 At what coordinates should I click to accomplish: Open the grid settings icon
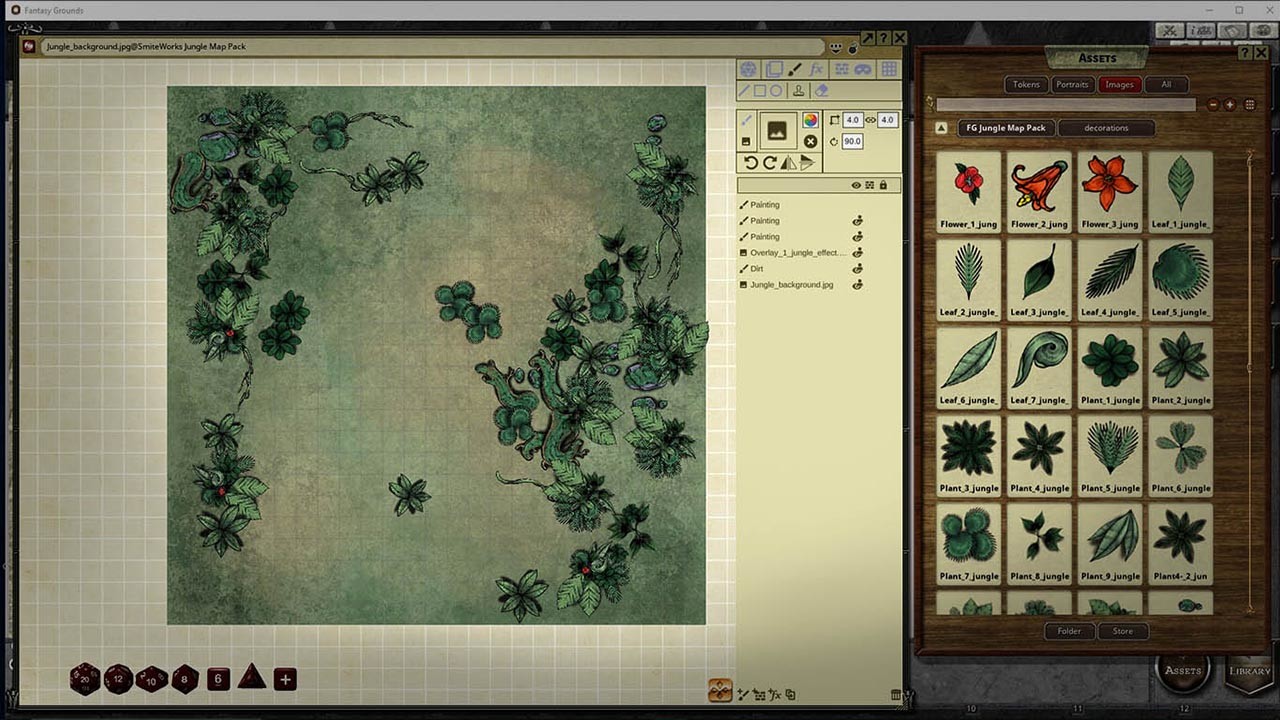(888, 69)
